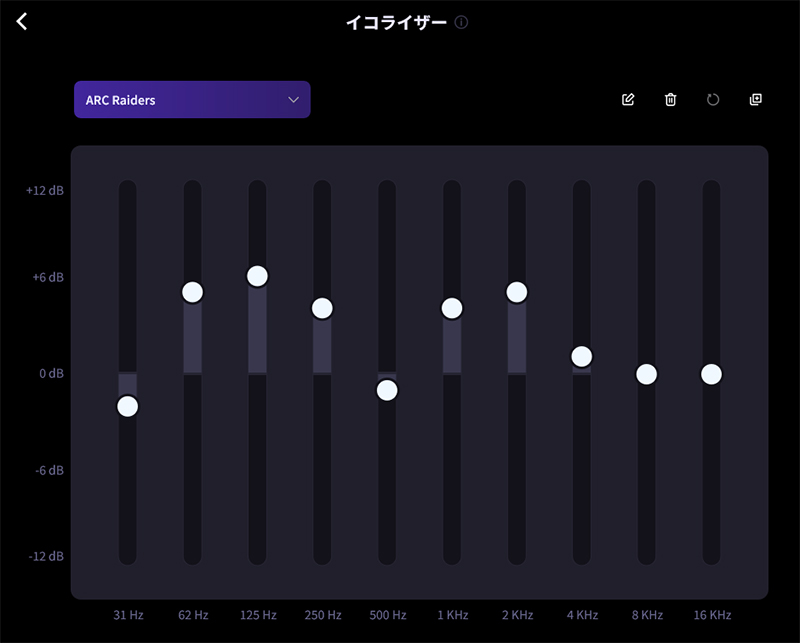This screenshot has width=800, height=643.
Task: Open the ARC Raiders preset dropdown
Action: 180,100
